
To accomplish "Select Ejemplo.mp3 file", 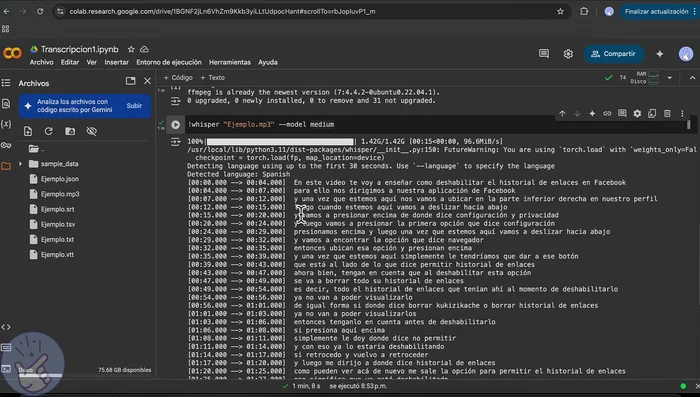I will (x=60, y=194).
